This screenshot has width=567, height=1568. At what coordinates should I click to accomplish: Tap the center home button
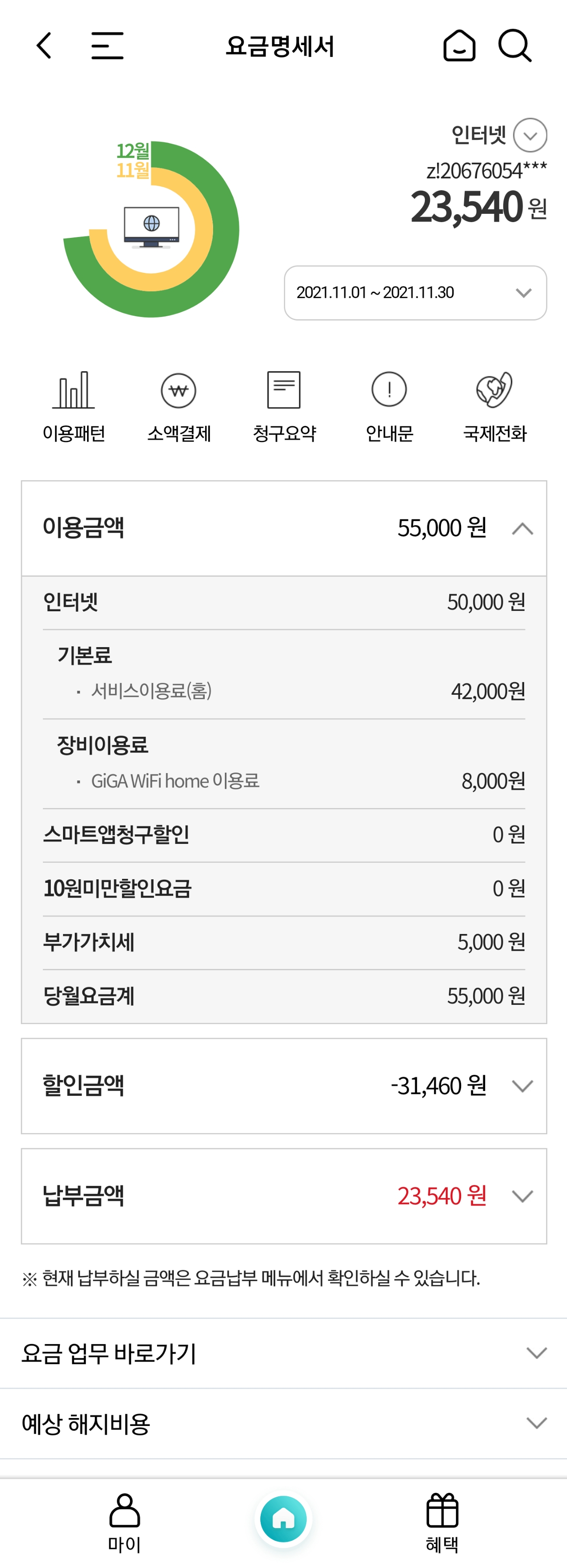[283, 1519]
